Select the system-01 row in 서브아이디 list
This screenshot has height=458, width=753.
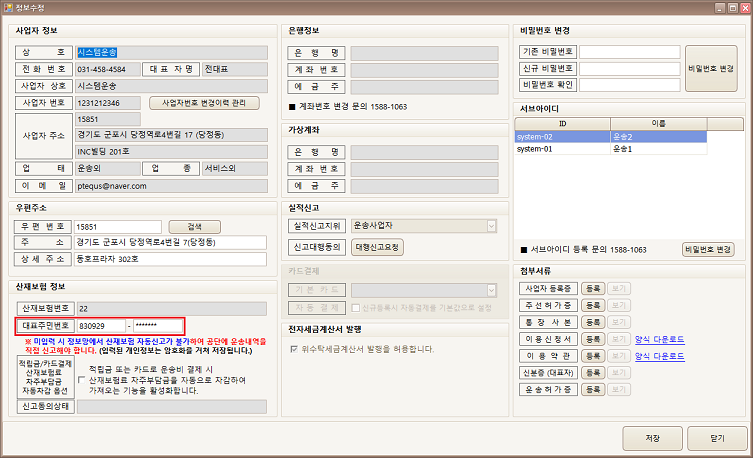(561, 148)
